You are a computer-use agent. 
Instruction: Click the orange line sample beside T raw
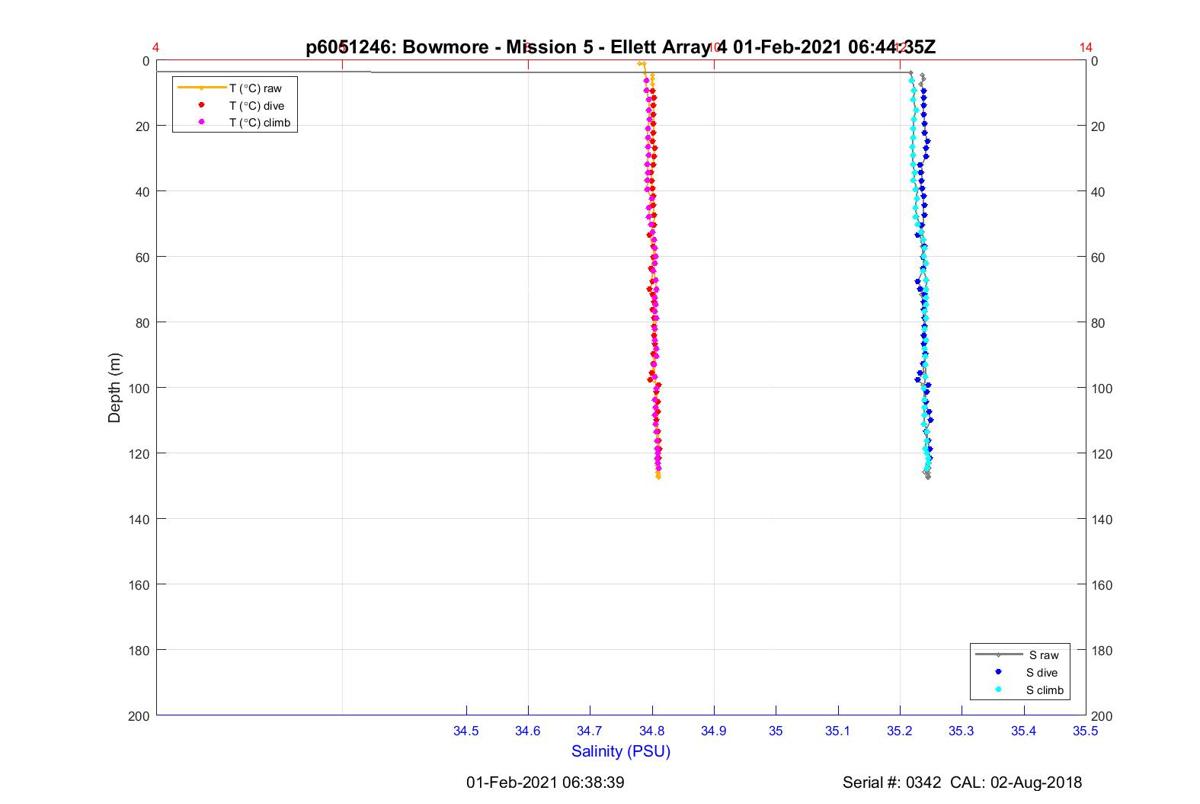point(201,88)
